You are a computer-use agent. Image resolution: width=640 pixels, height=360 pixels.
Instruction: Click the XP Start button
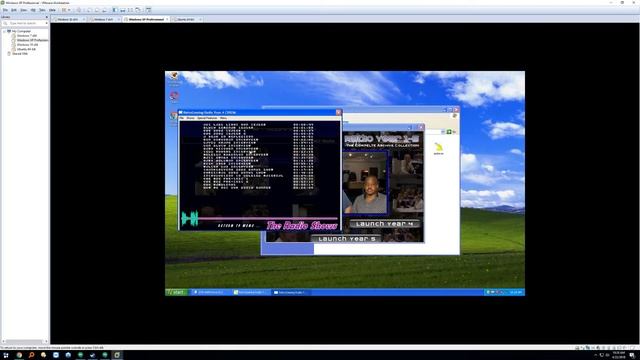[x=176, y=292]
